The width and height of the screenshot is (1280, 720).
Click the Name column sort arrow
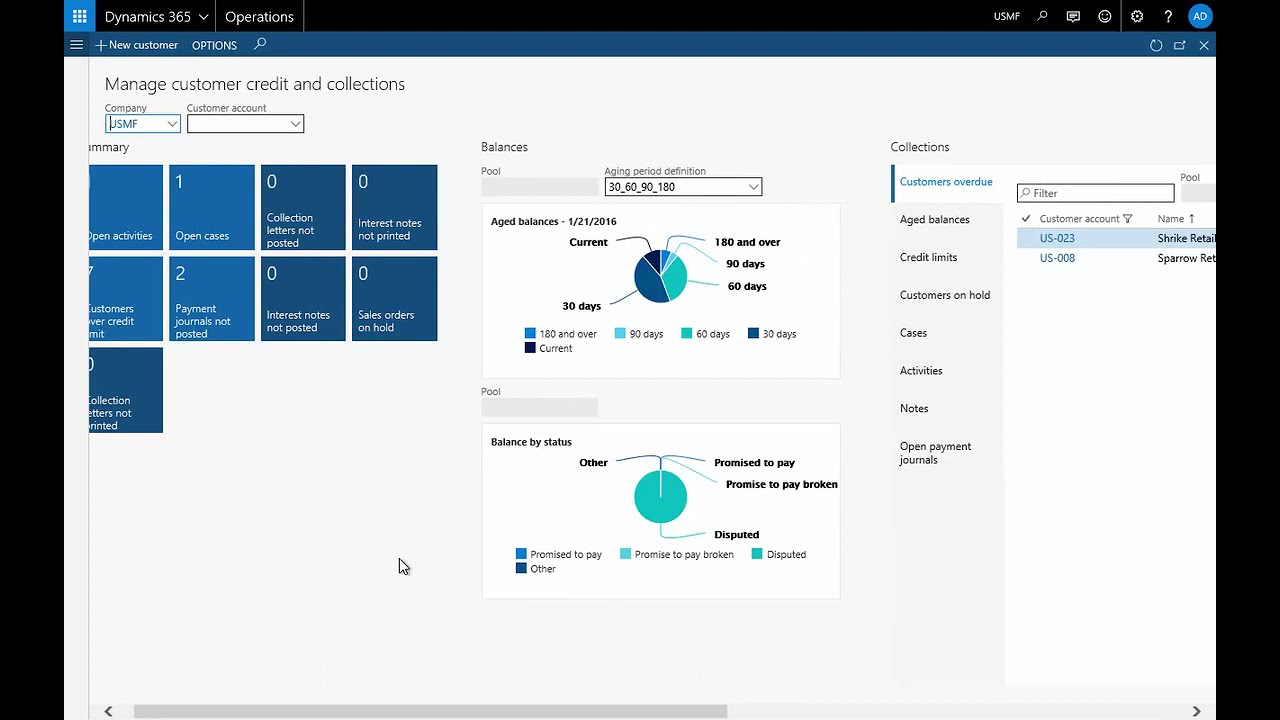(x=1192, y=219)
